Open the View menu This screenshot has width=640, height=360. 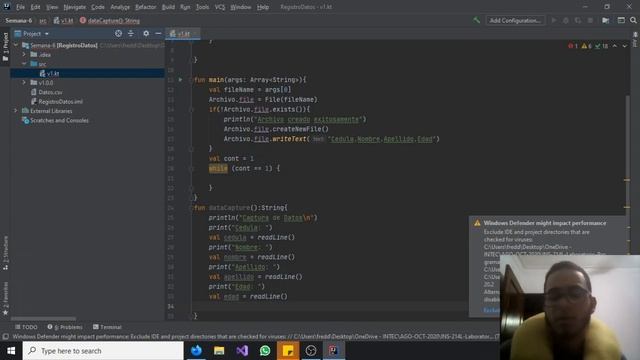[52, 7]
